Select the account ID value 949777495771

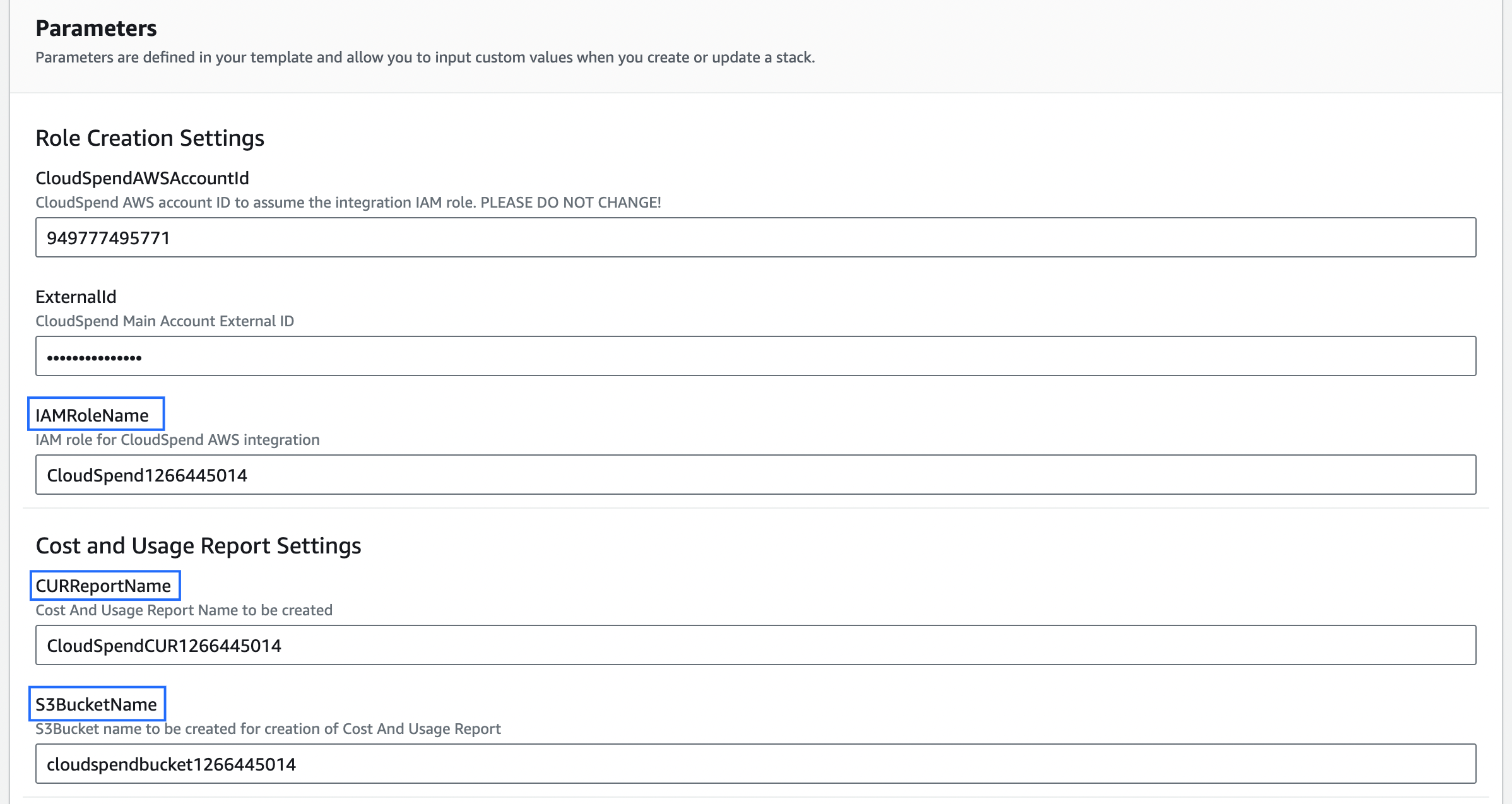108,238
